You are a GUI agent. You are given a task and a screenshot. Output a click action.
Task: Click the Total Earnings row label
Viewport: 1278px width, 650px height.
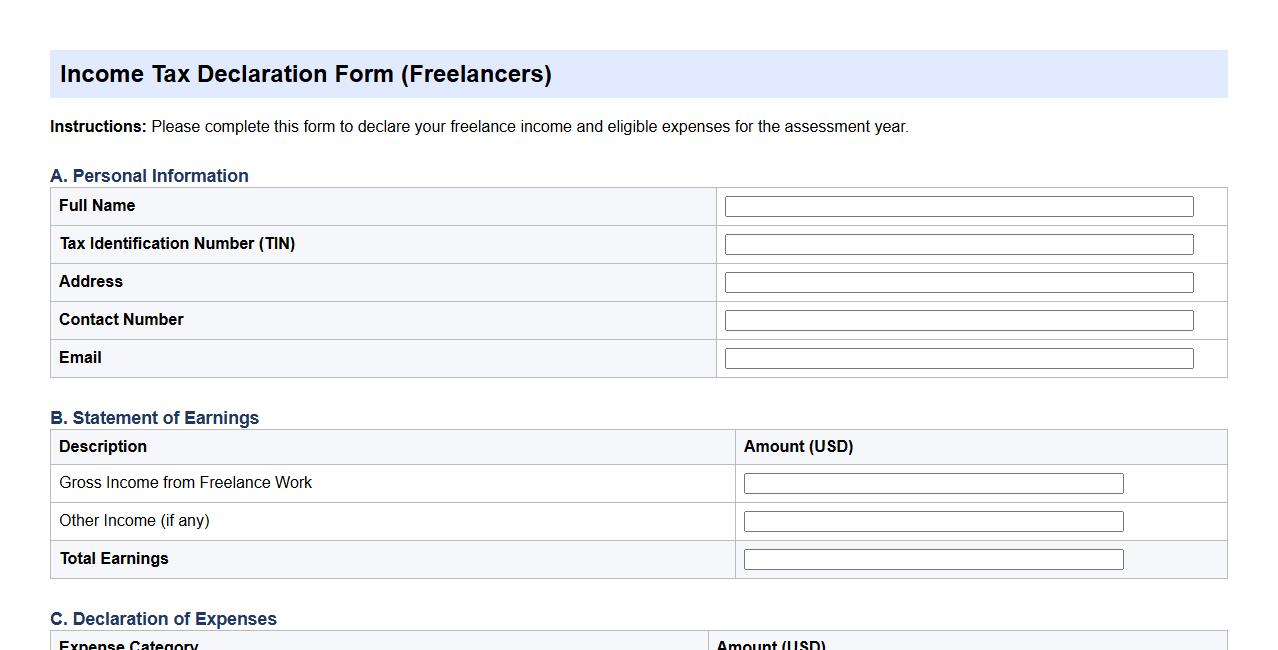113,558
